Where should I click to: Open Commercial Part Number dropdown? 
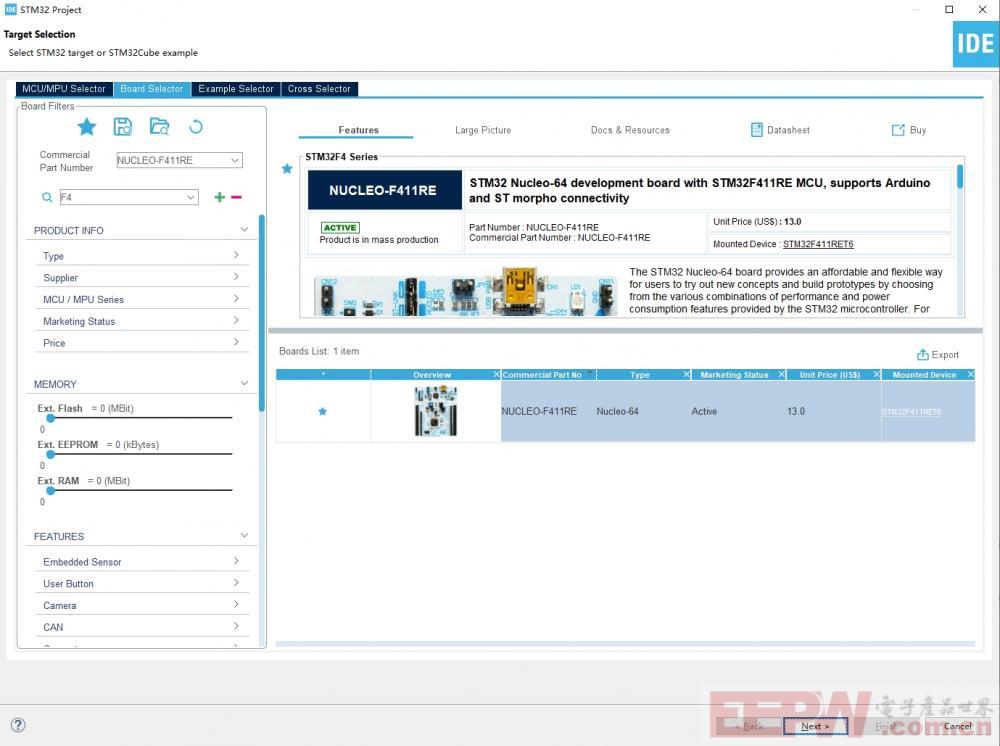(x=235, y=160)
